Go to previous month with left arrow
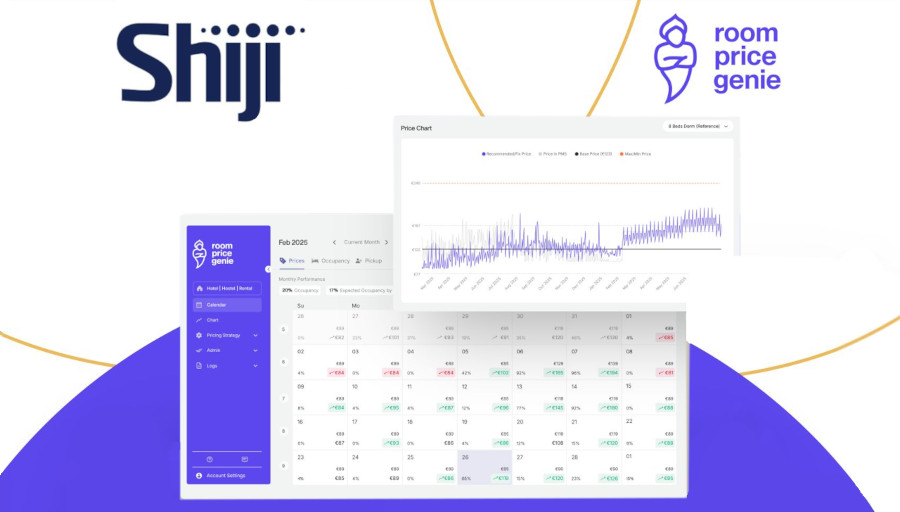 point(334,242)
